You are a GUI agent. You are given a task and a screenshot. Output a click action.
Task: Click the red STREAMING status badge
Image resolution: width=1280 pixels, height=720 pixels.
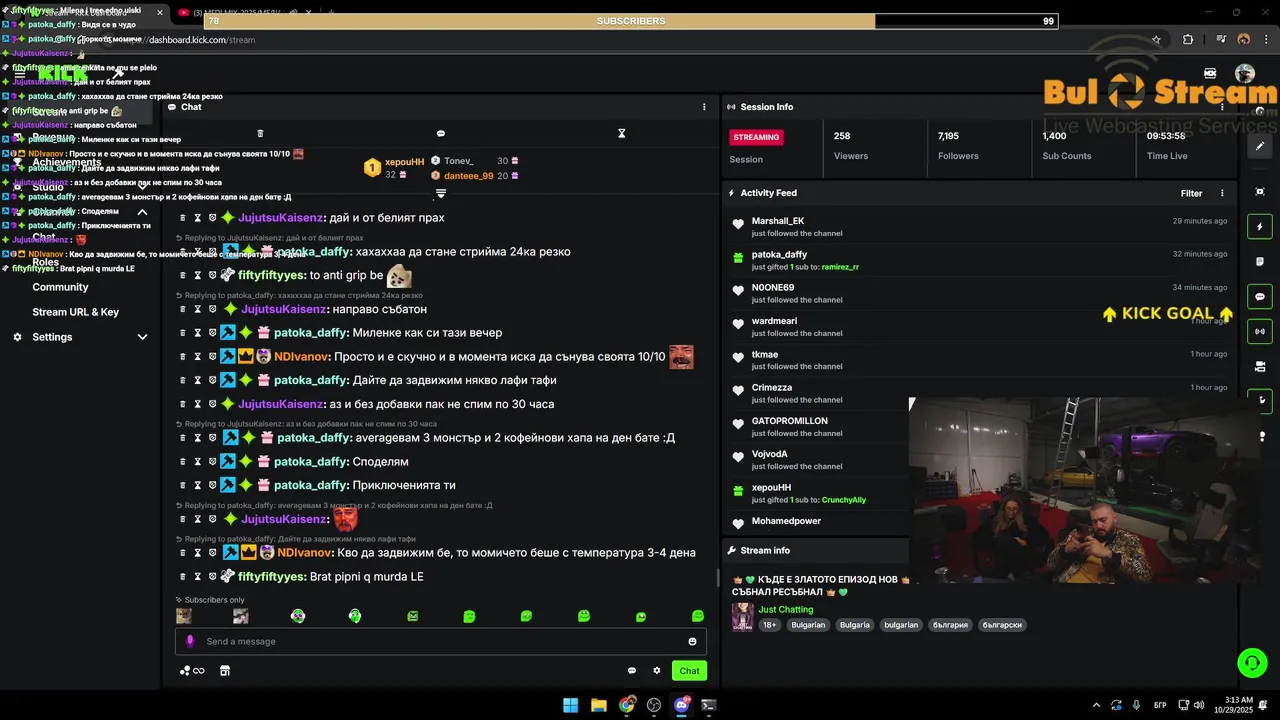[756, 137]
